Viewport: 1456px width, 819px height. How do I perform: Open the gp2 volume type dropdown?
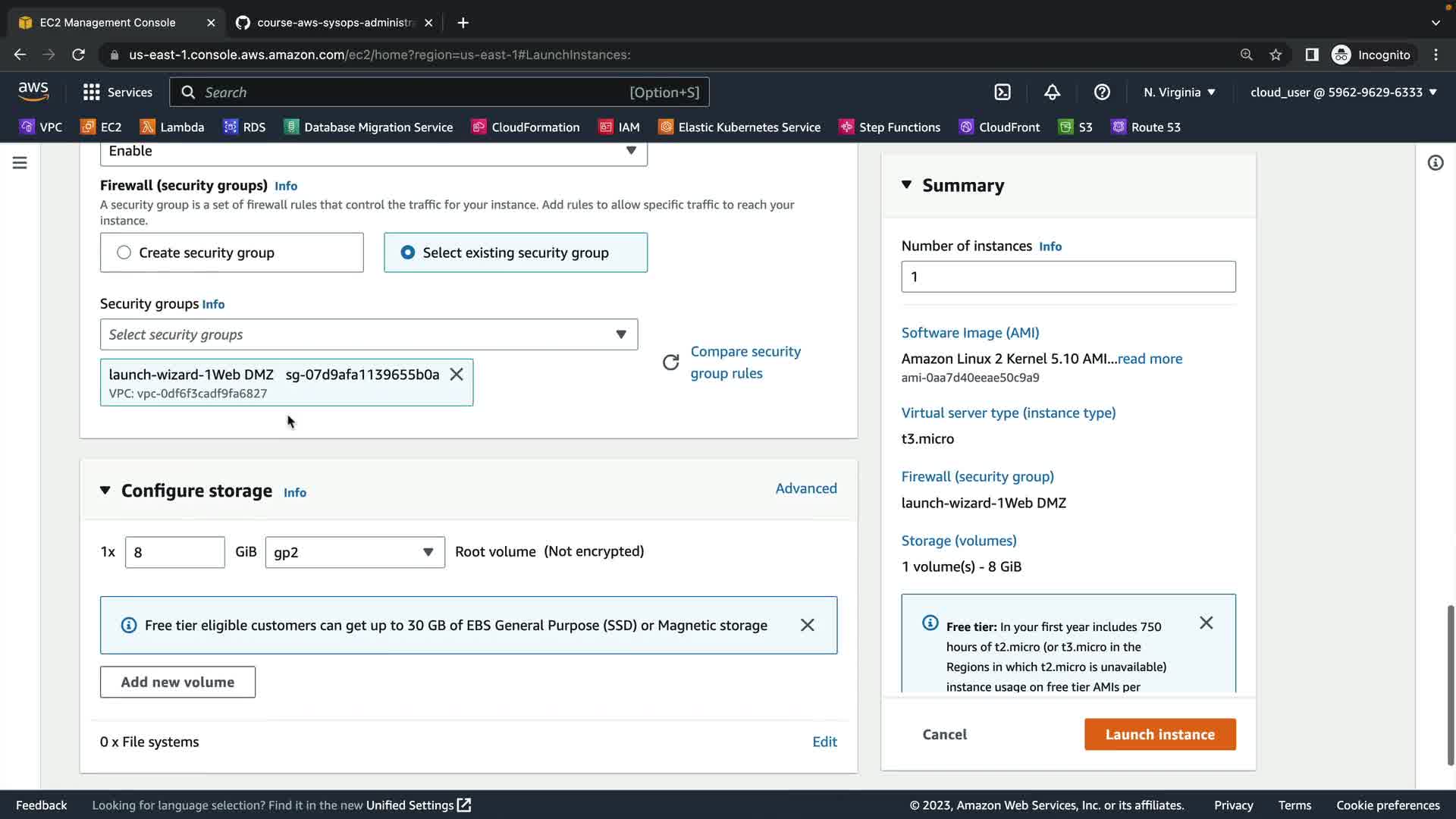[x=354, y=552]
